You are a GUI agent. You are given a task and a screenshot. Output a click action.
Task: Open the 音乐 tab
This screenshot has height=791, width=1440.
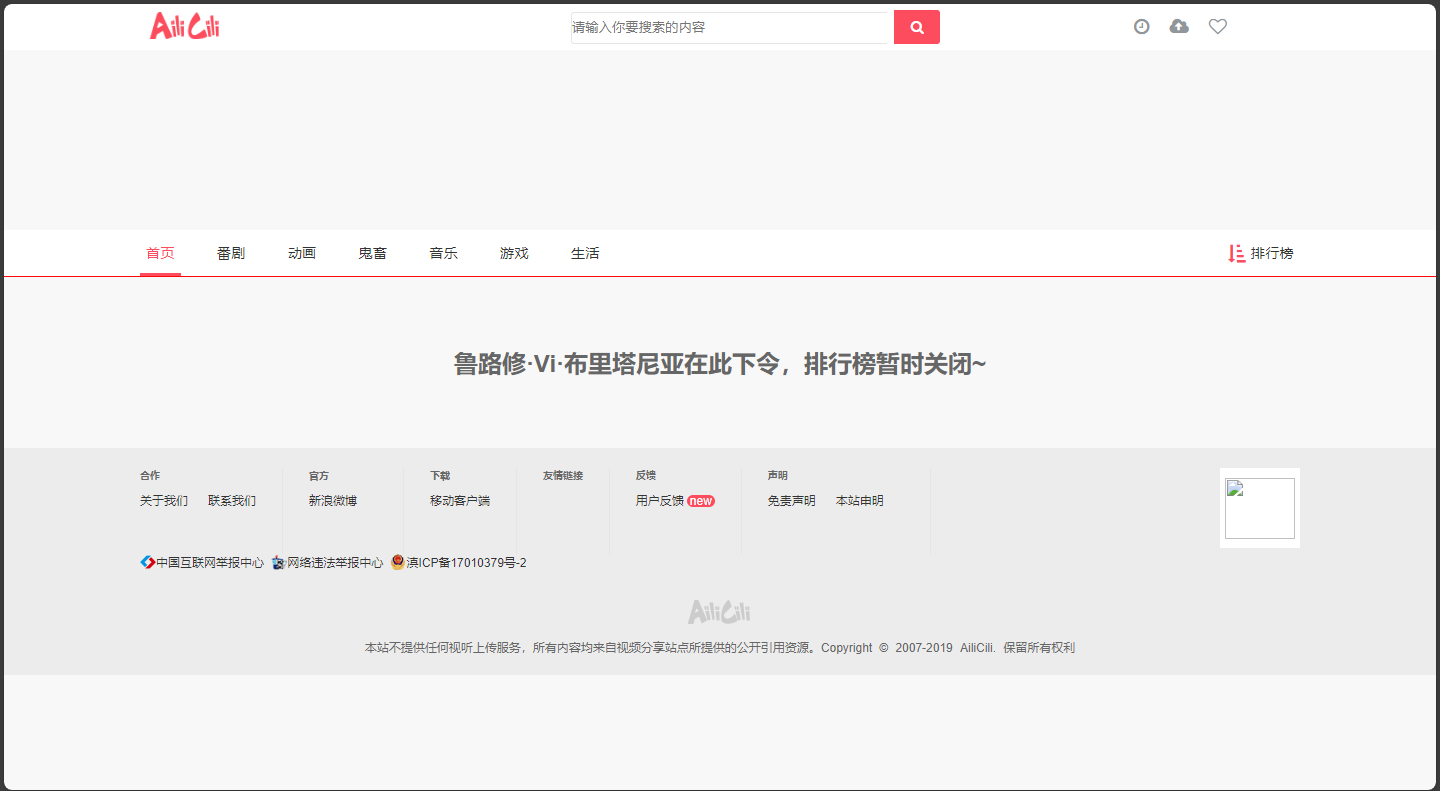(x=443, y=254)
